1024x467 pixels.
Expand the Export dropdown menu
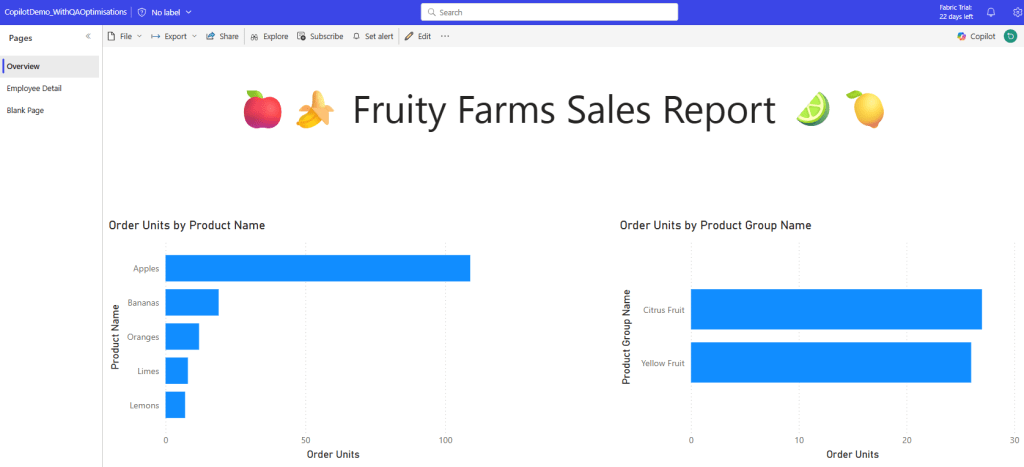click(x=174, y=37)
